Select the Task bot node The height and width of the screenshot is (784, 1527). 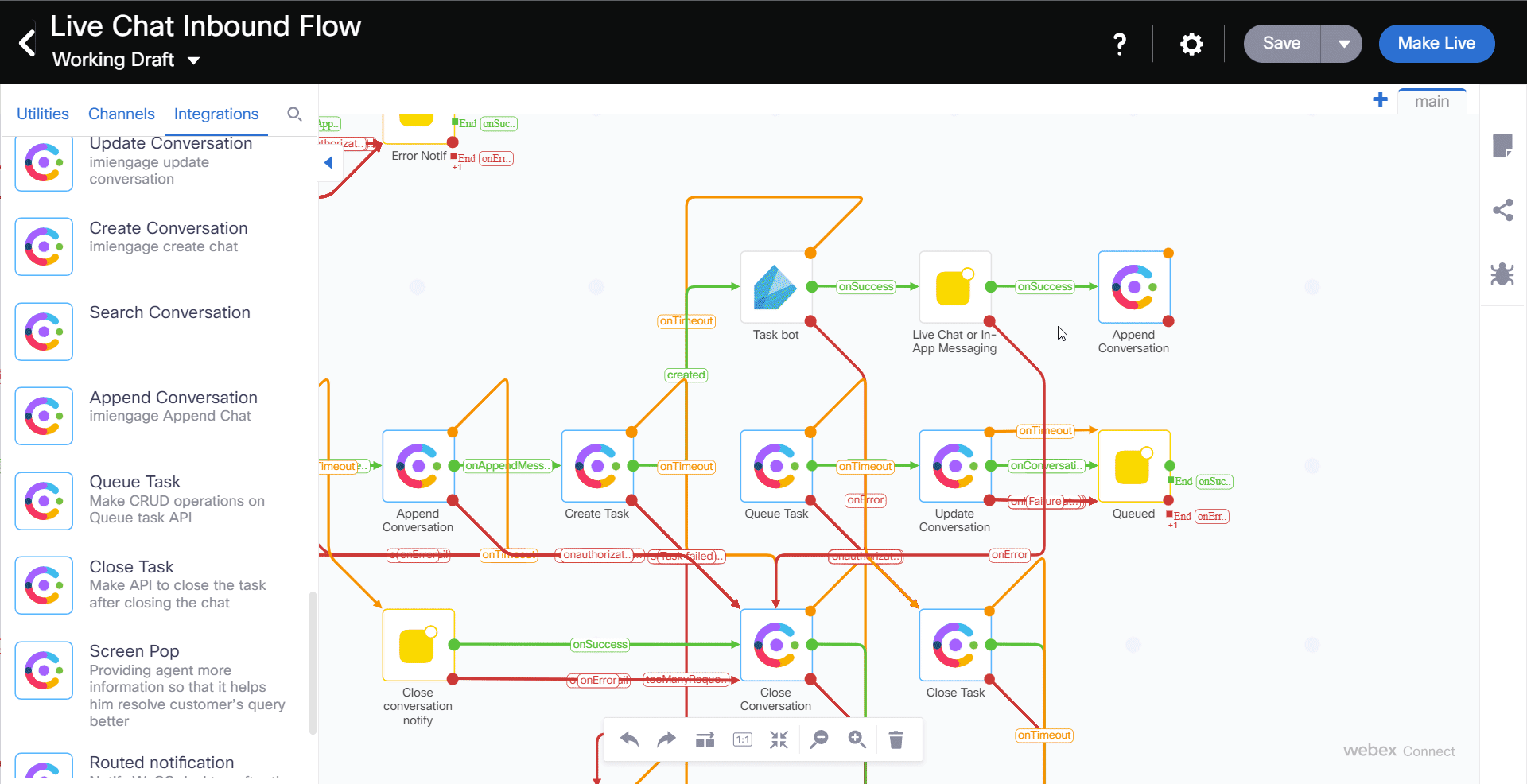click(x=775, y=287)
